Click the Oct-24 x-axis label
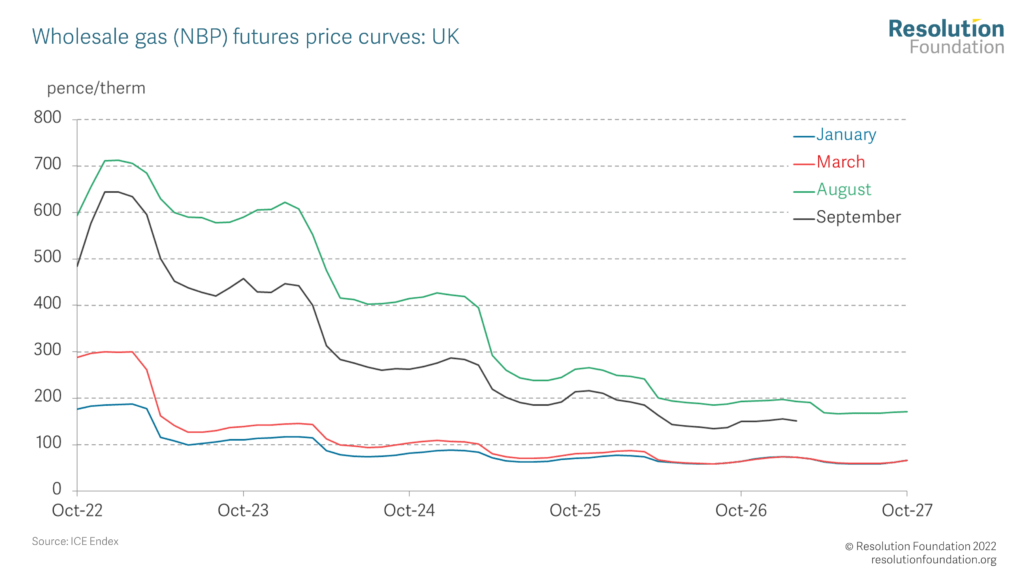Image resolution: width=1024 pixels, height=576 pixels. click(x=409, y=511)
